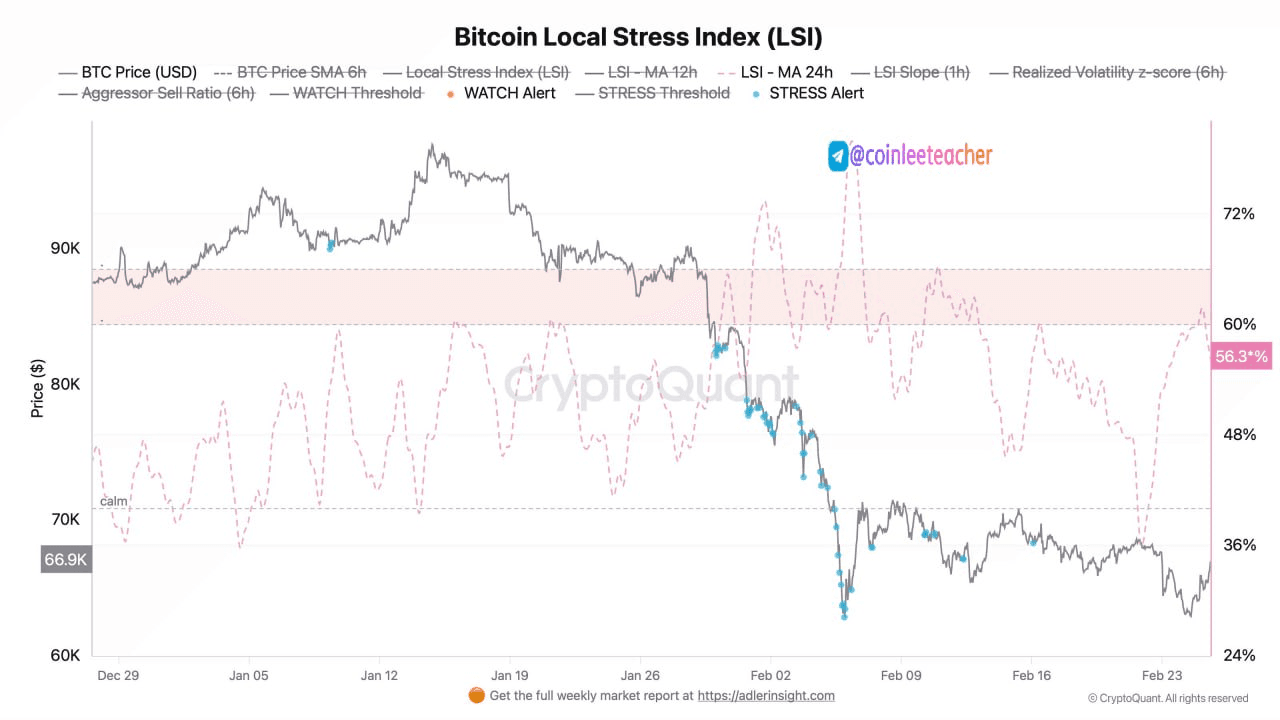
Task: Click the blue STRESS Alert legend dot
Action: (755, 93)
